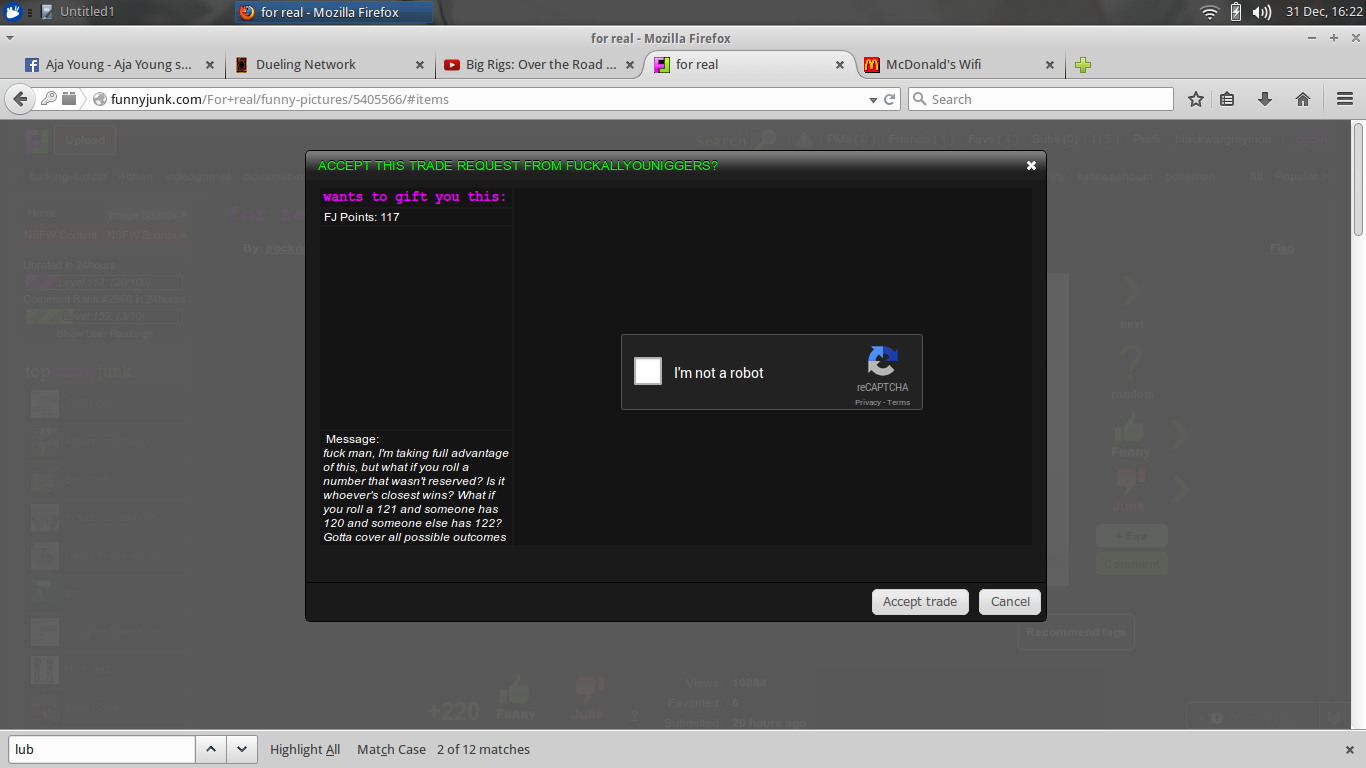Close the trade dialog with the X
This screenshot has width=1366, height=768.
[x=1031, y=166]
